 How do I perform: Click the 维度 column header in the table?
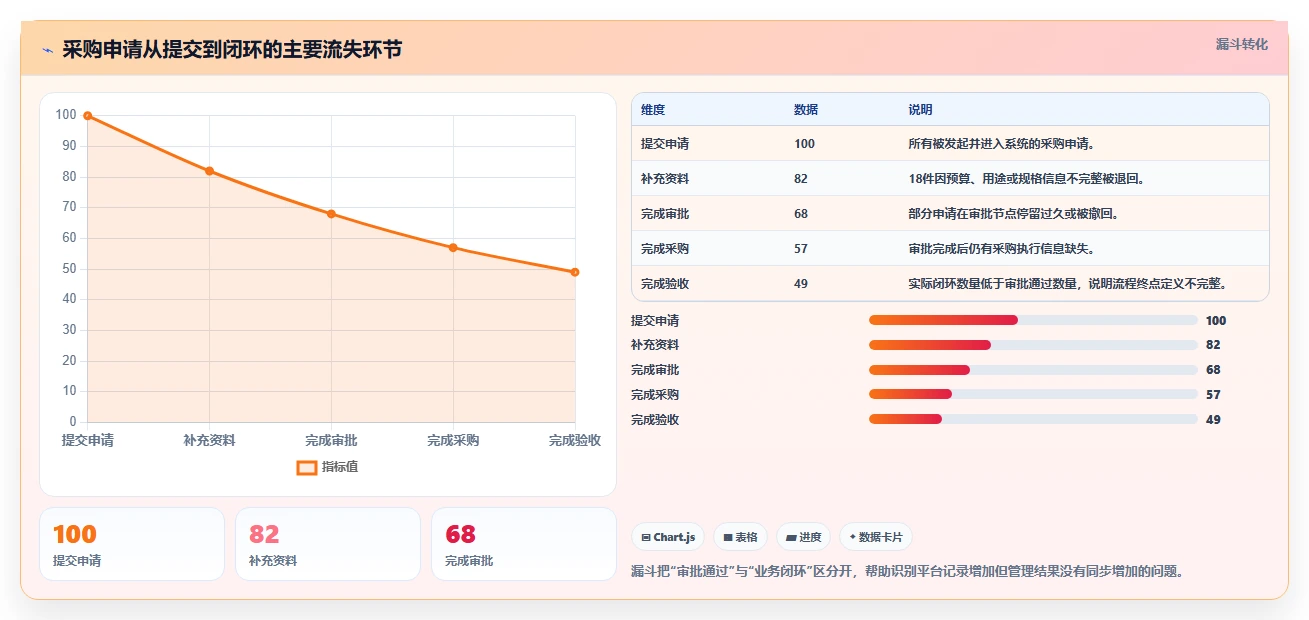pos(653,109)
